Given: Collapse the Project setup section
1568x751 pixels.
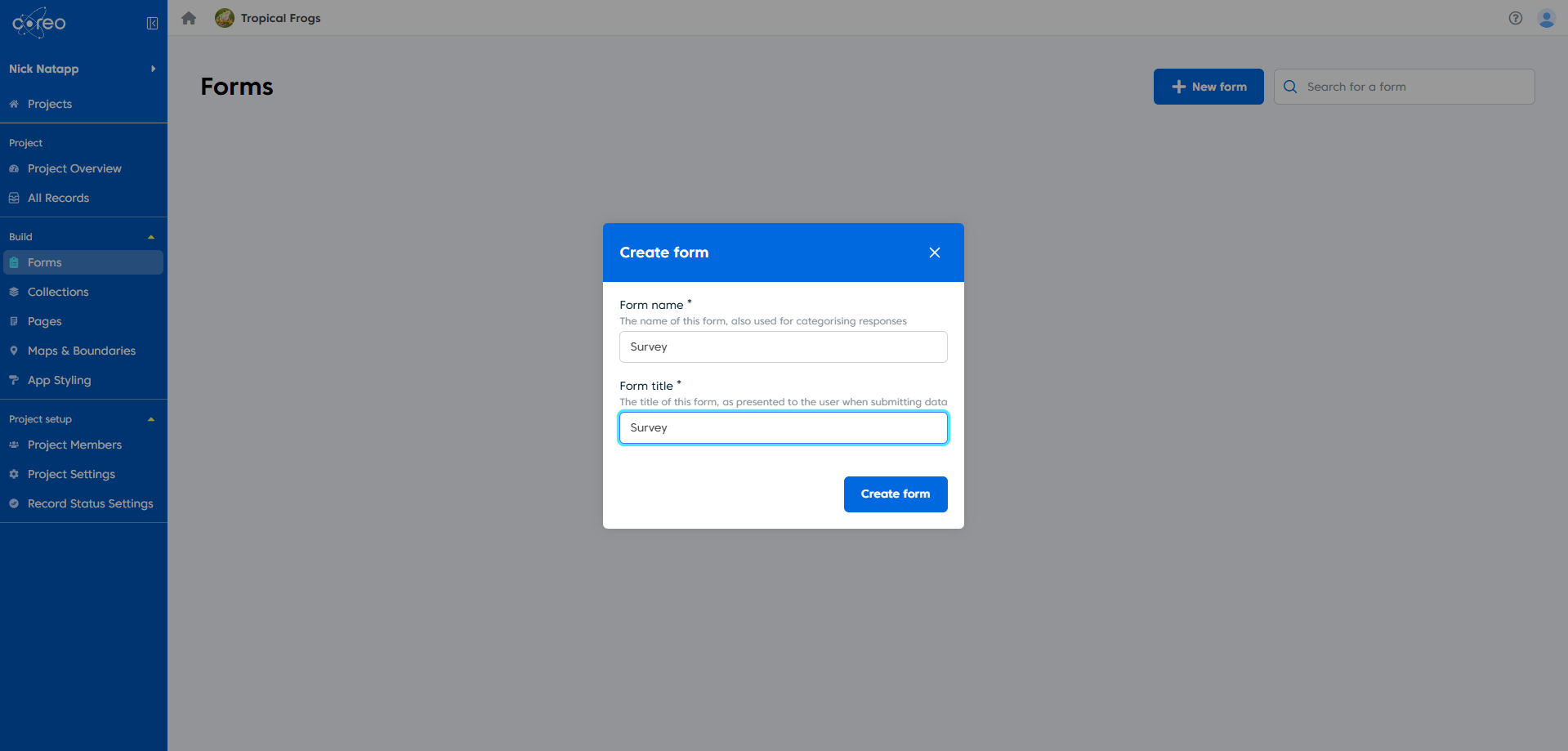Looking at the screenshot, I should (150, 419).
